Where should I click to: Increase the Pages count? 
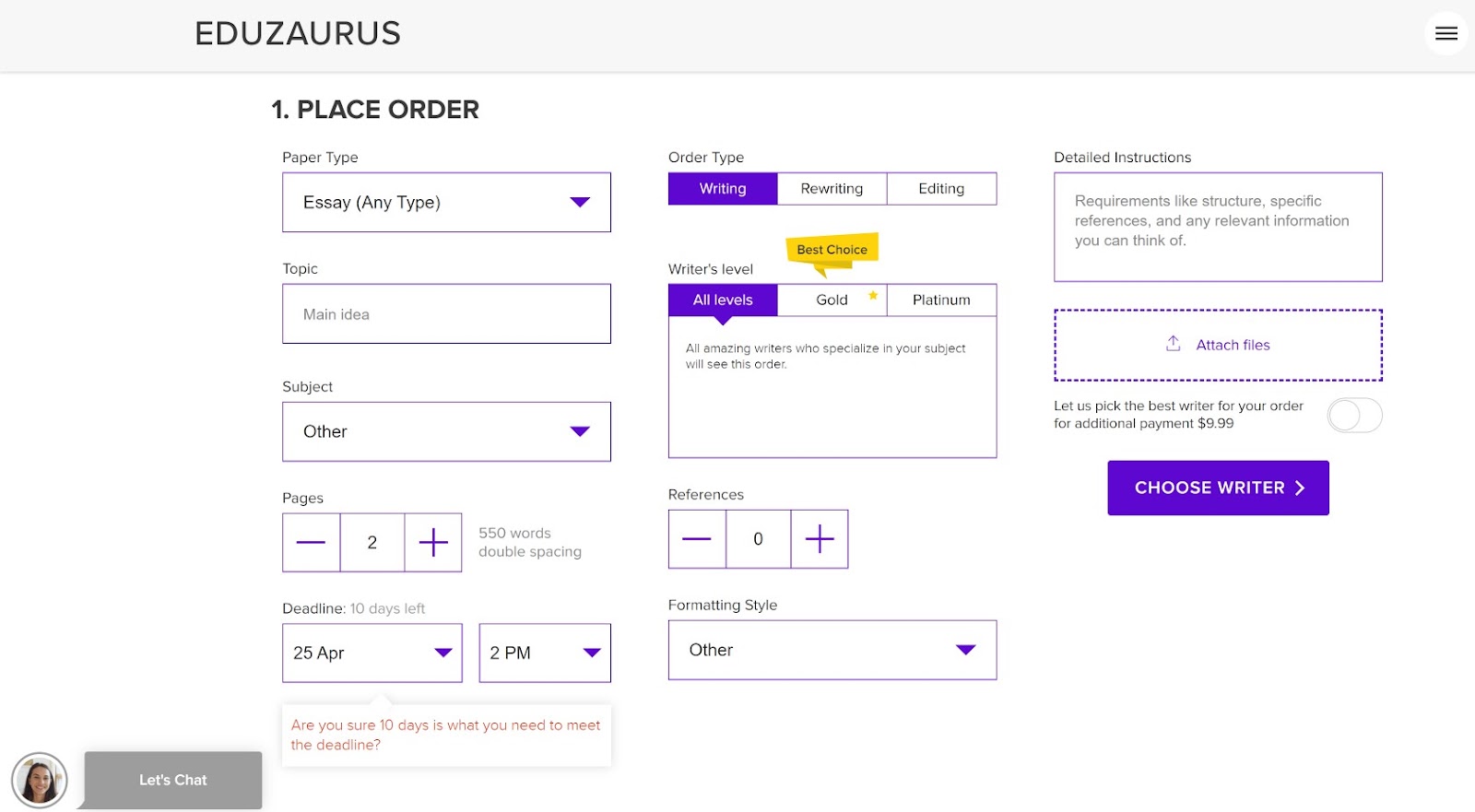[433, 543]
